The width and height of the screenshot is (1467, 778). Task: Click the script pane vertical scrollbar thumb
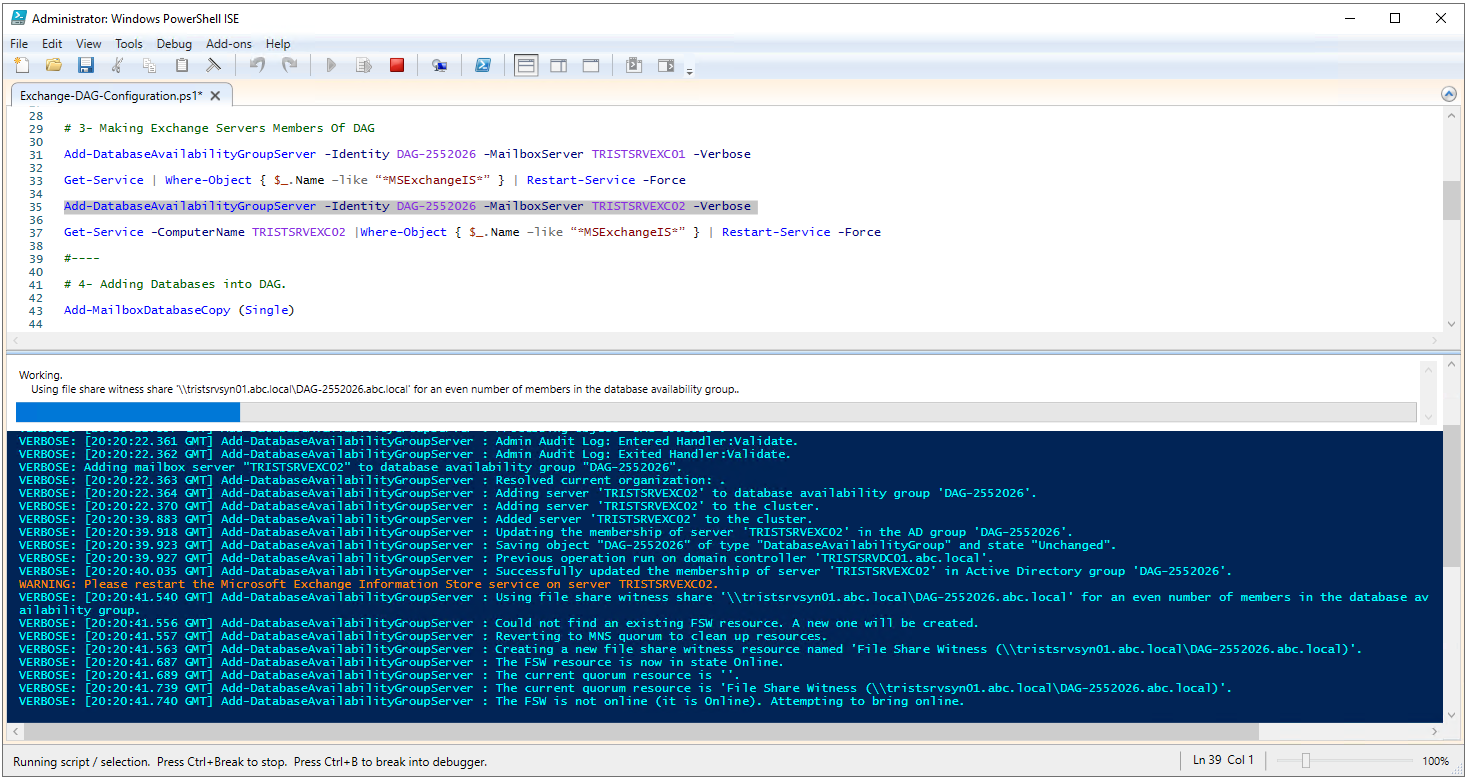1451,200
